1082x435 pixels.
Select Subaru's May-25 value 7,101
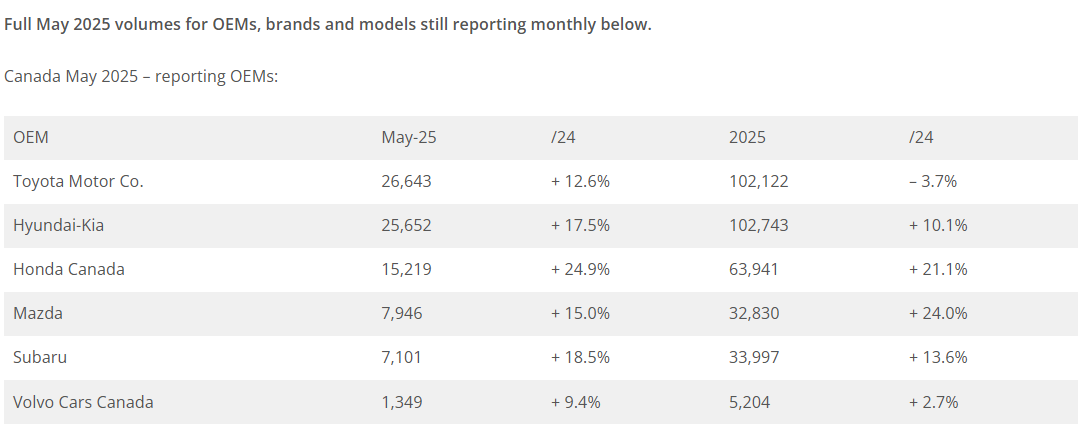[x=402, y=358]
